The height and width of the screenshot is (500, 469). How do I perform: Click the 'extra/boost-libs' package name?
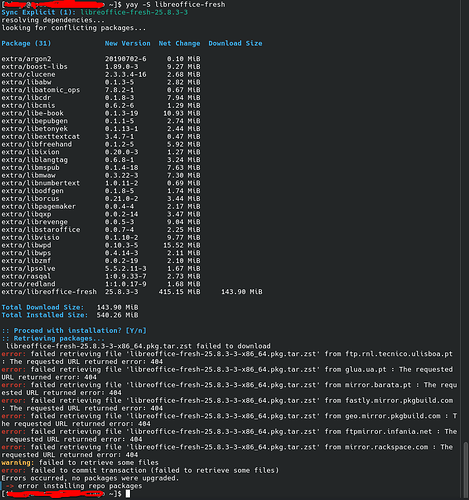(34, 67)
